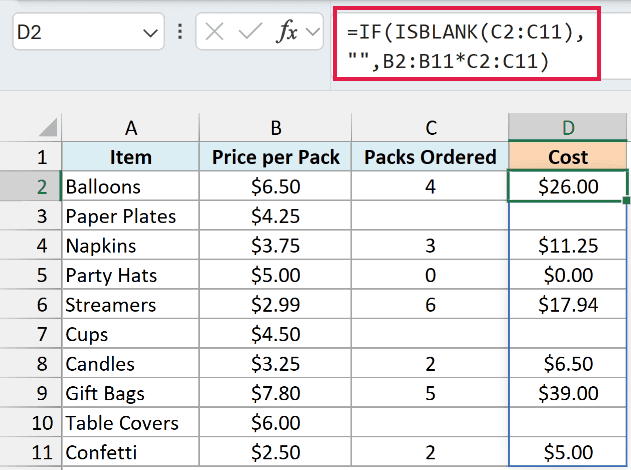
Task: Click the Balloons packs ordered cell (4)
Action: point(430,186)
